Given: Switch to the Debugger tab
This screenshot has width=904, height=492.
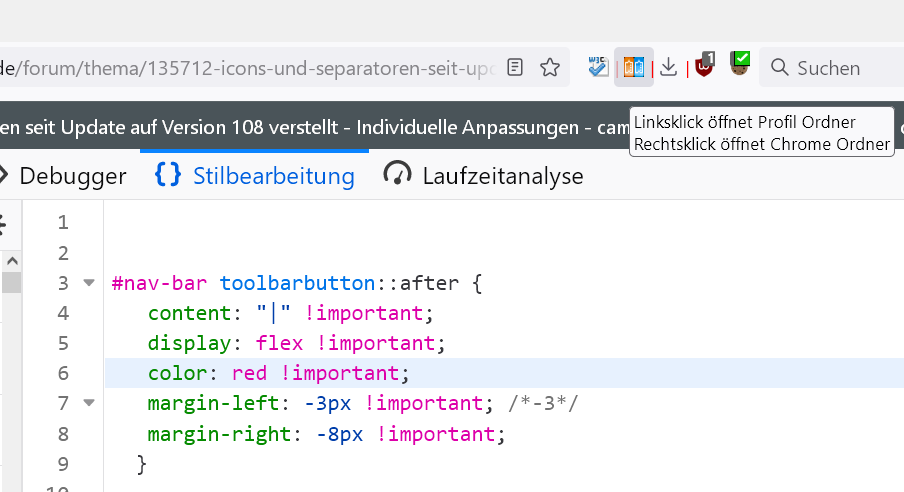Looking at the screenshot, I should point(72,176).
